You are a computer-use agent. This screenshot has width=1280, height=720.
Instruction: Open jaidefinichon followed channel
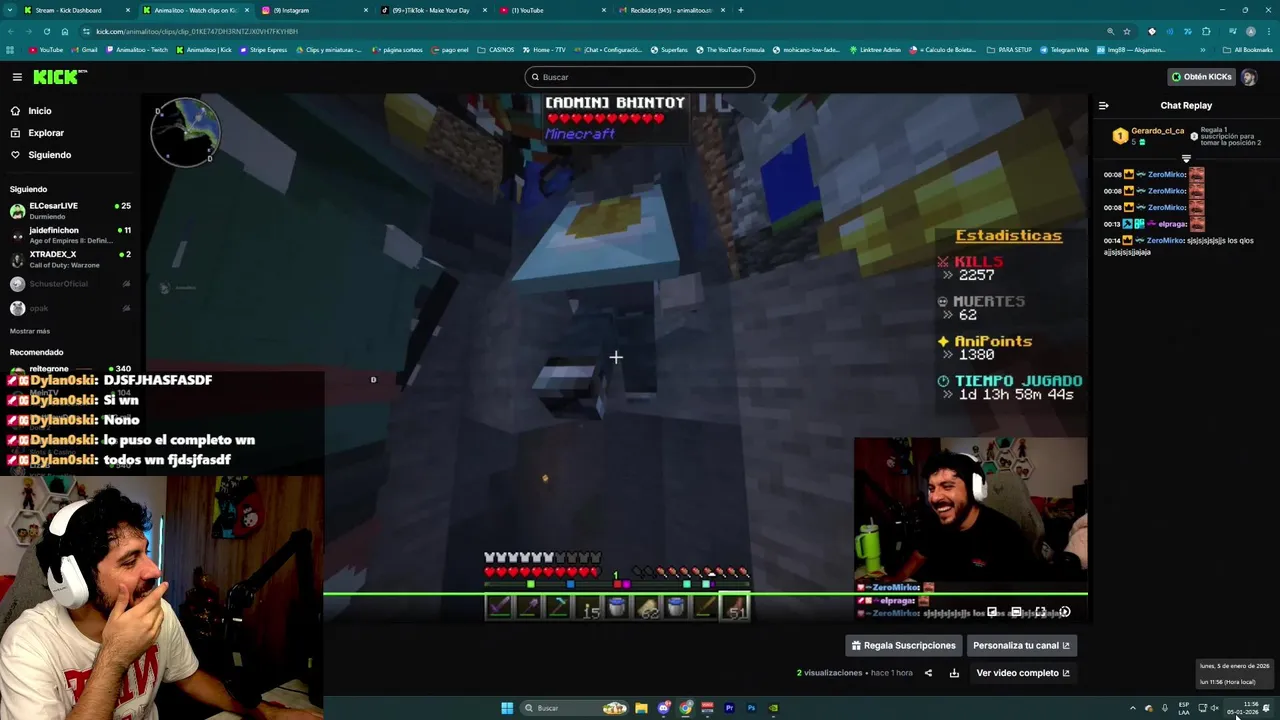pos(70,235)
